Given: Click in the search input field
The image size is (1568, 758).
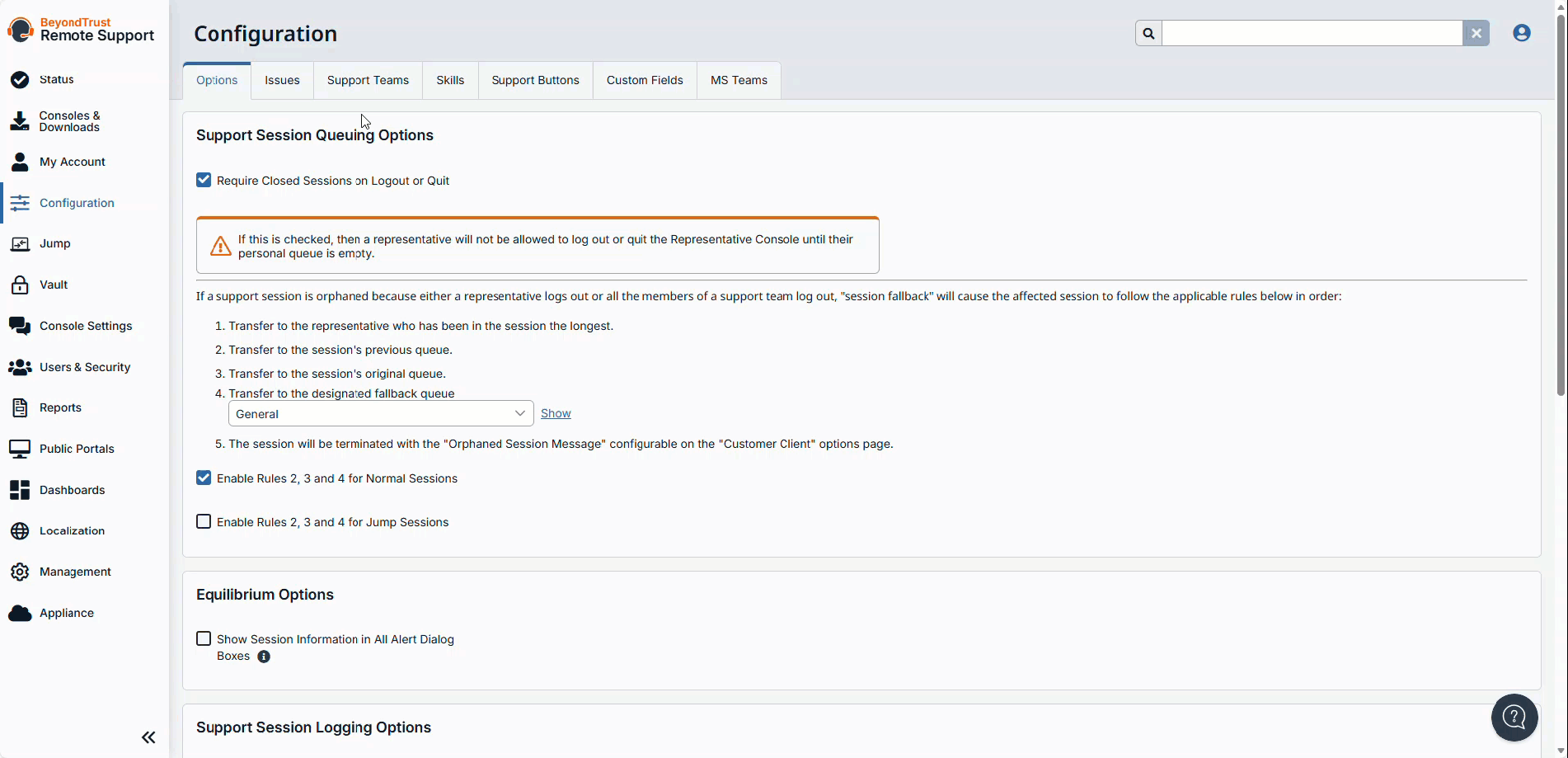Looking at the screenshot, I should pos(1312,34).
